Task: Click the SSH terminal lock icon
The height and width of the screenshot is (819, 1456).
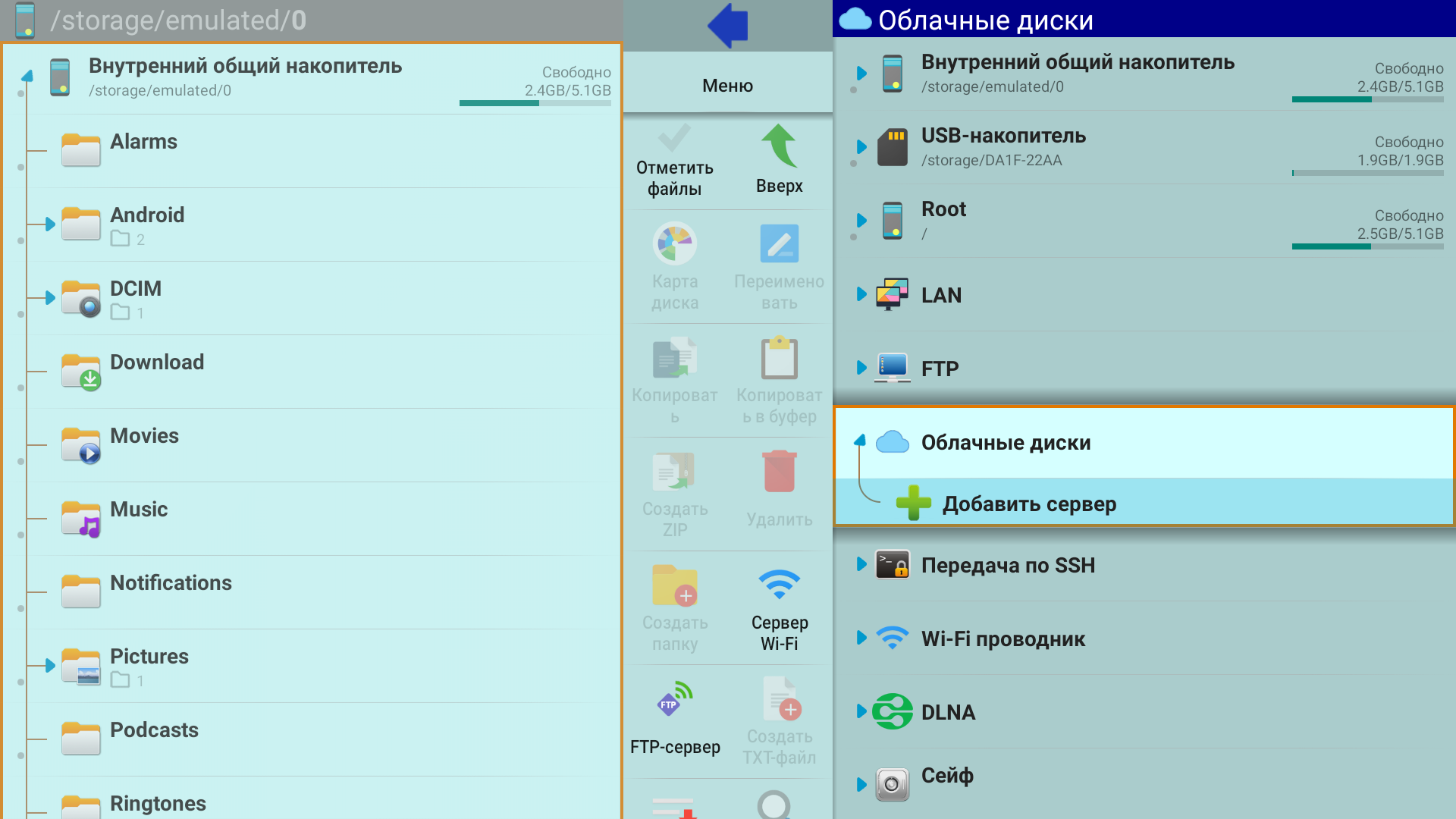Action: point(893,565)
